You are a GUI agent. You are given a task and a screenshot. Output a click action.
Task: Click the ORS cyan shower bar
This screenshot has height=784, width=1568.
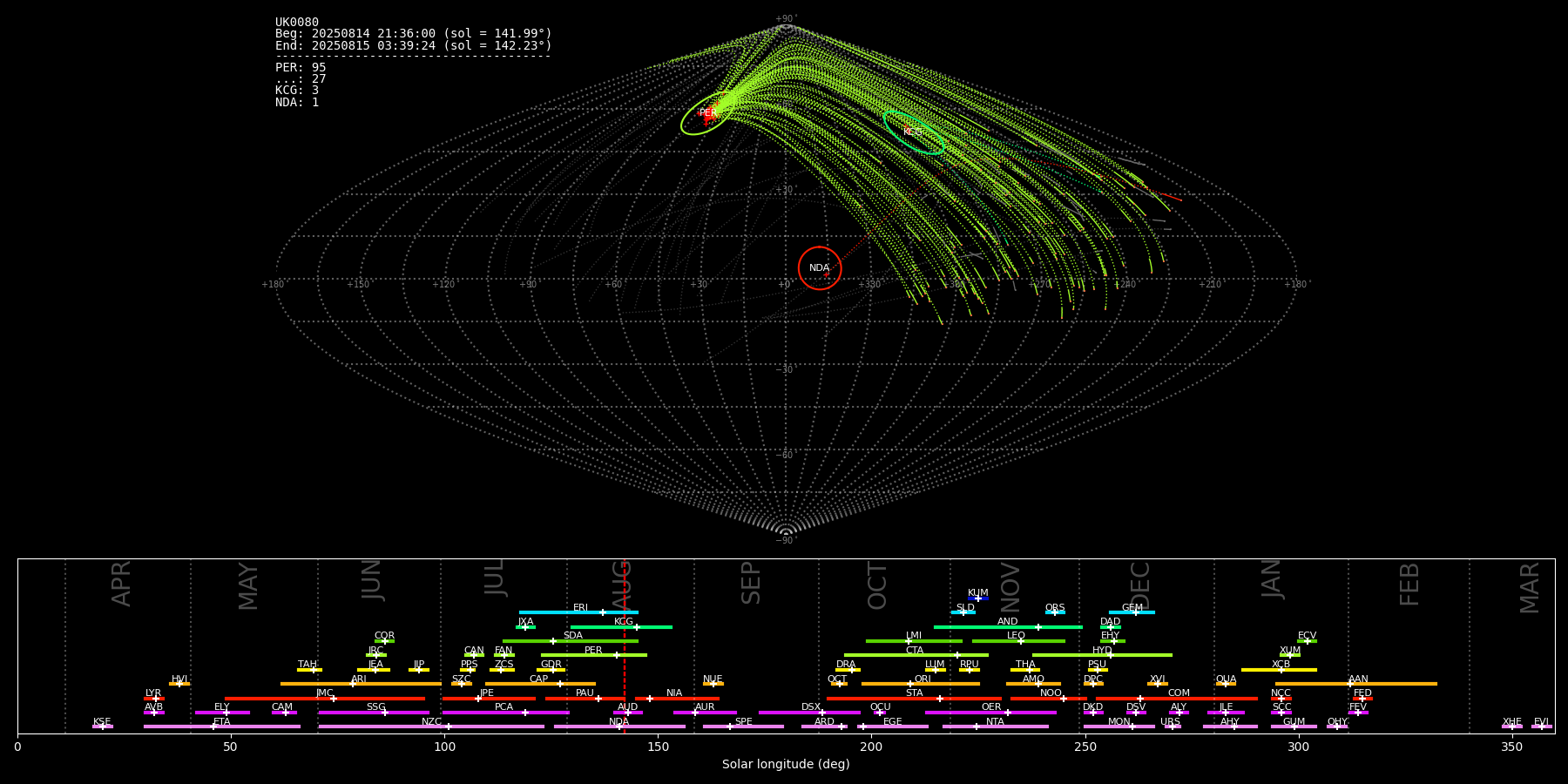(1055, 612)
